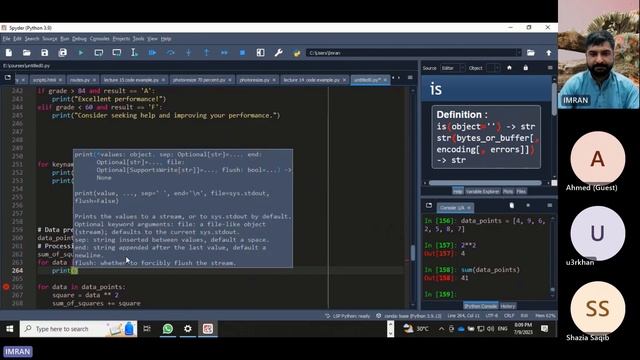Click the editor browse tabs icon
This screenshot has width=640, height=360.
tap(8, 78)
